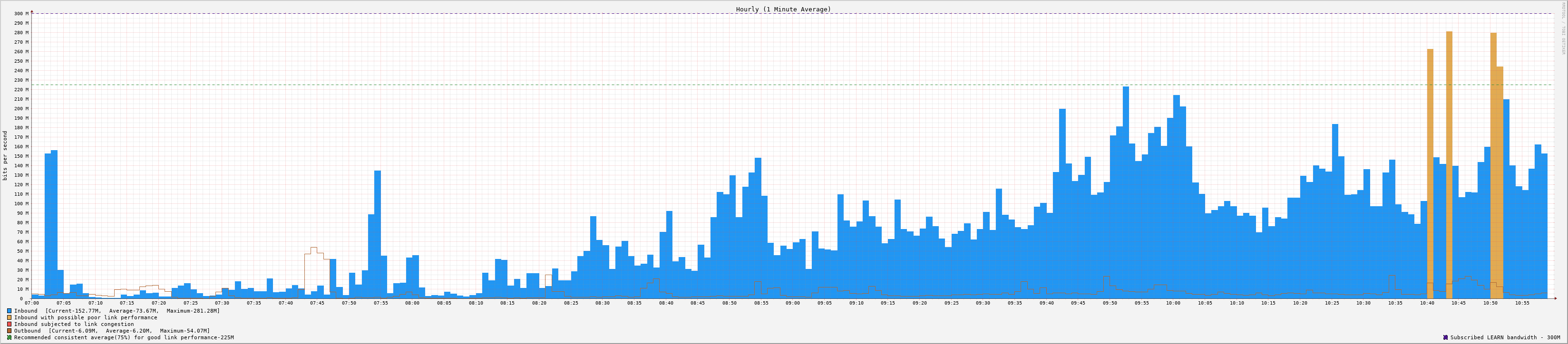Select the 07:00 time axis label
This screenshot has width=1568, height=344.
pyautogui.click(x=32, y=303)
